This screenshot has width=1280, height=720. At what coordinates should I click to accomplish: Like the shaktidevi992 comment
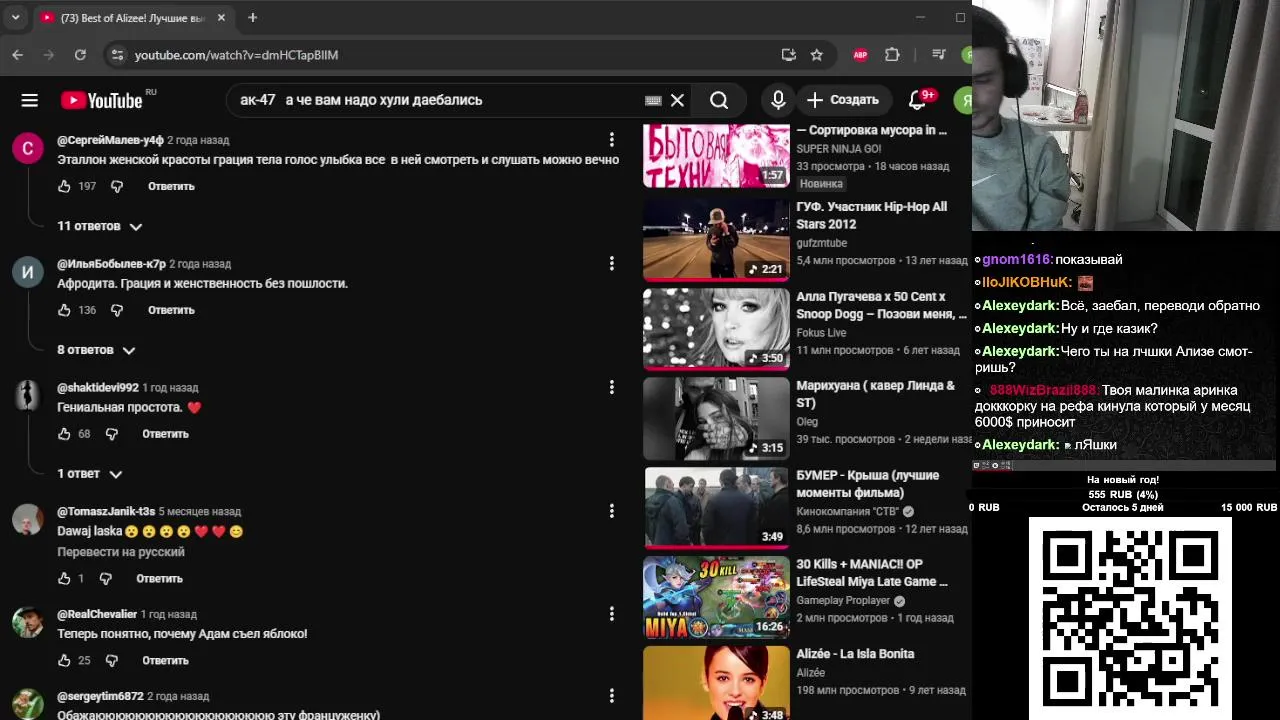click(64, 434)
